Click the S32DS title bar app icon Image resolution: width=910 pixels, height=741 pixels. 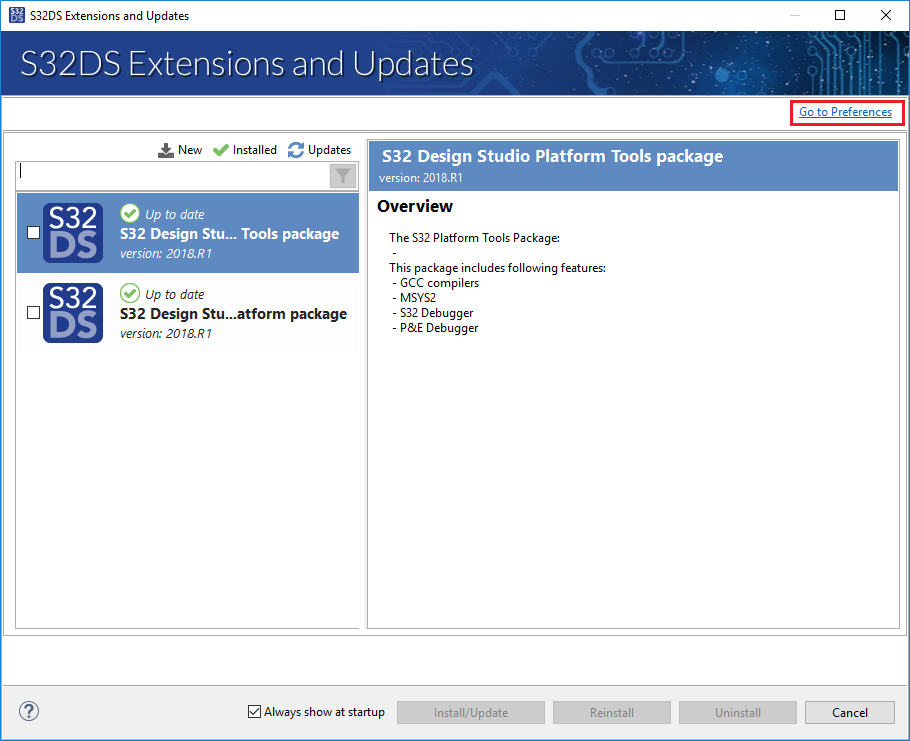point(15,15)
